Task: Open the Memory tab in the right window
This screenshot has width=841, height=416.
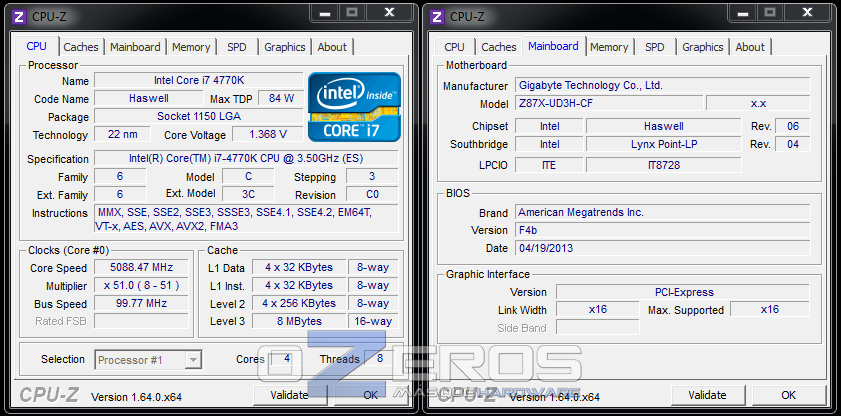Action: click(609, 47)
